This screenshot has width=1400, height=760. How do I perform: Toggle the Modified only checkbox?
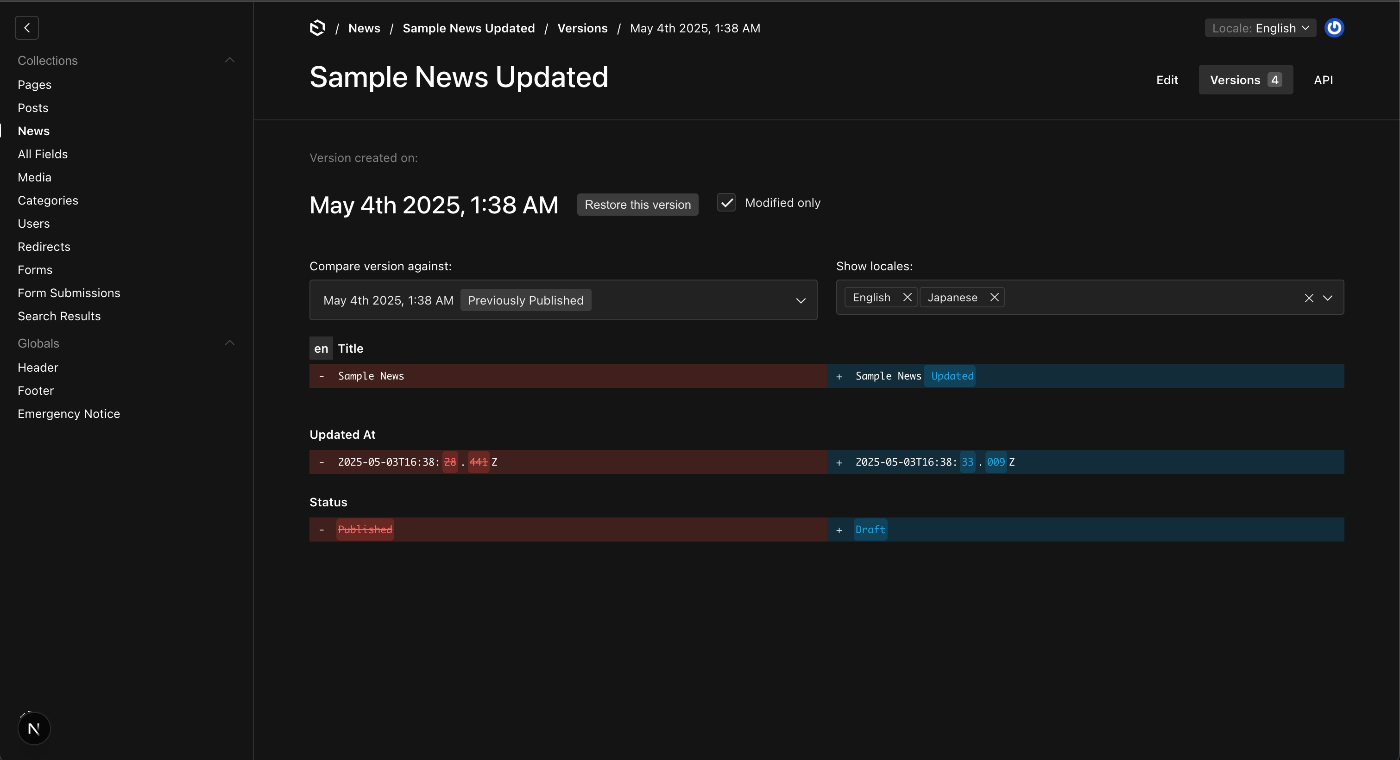click(727, 203)
